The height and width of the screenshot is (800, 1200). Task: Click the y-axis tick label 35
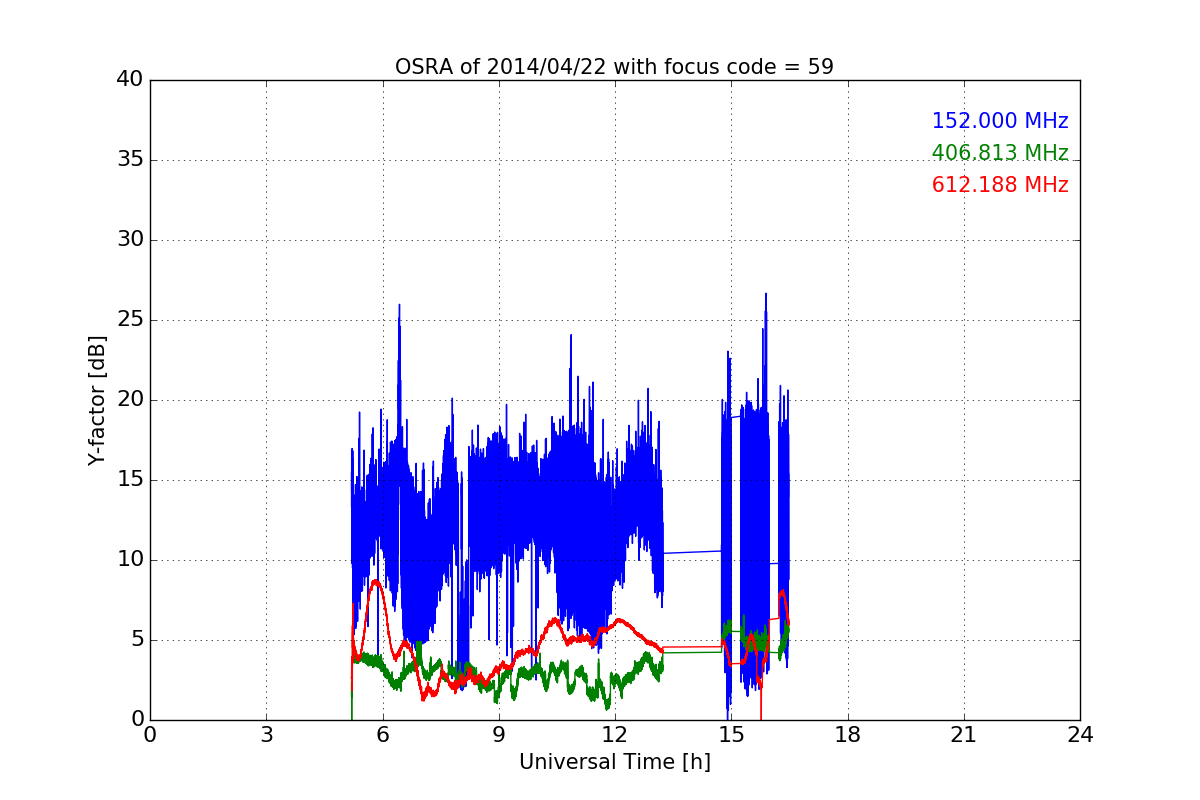131,160
